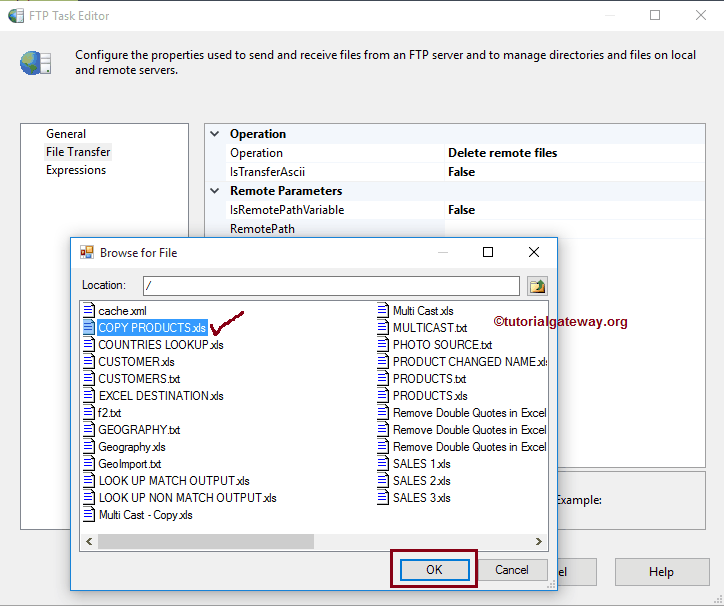Select the file name COUNTRIES LOOKUP.xls
Screen dimensions: 724x606
[161, 345]
